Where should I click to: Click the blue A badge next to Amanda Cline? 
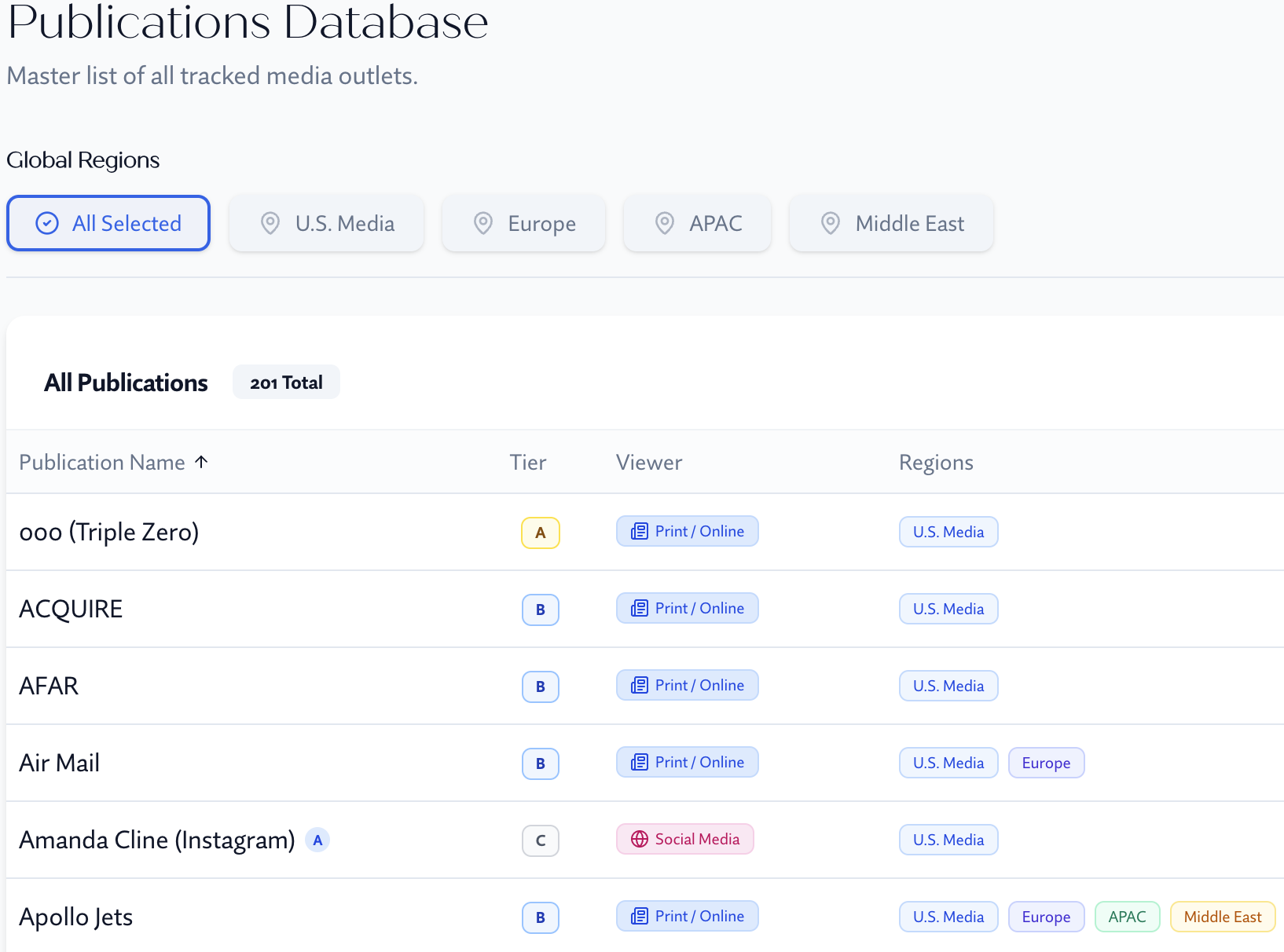317,840
